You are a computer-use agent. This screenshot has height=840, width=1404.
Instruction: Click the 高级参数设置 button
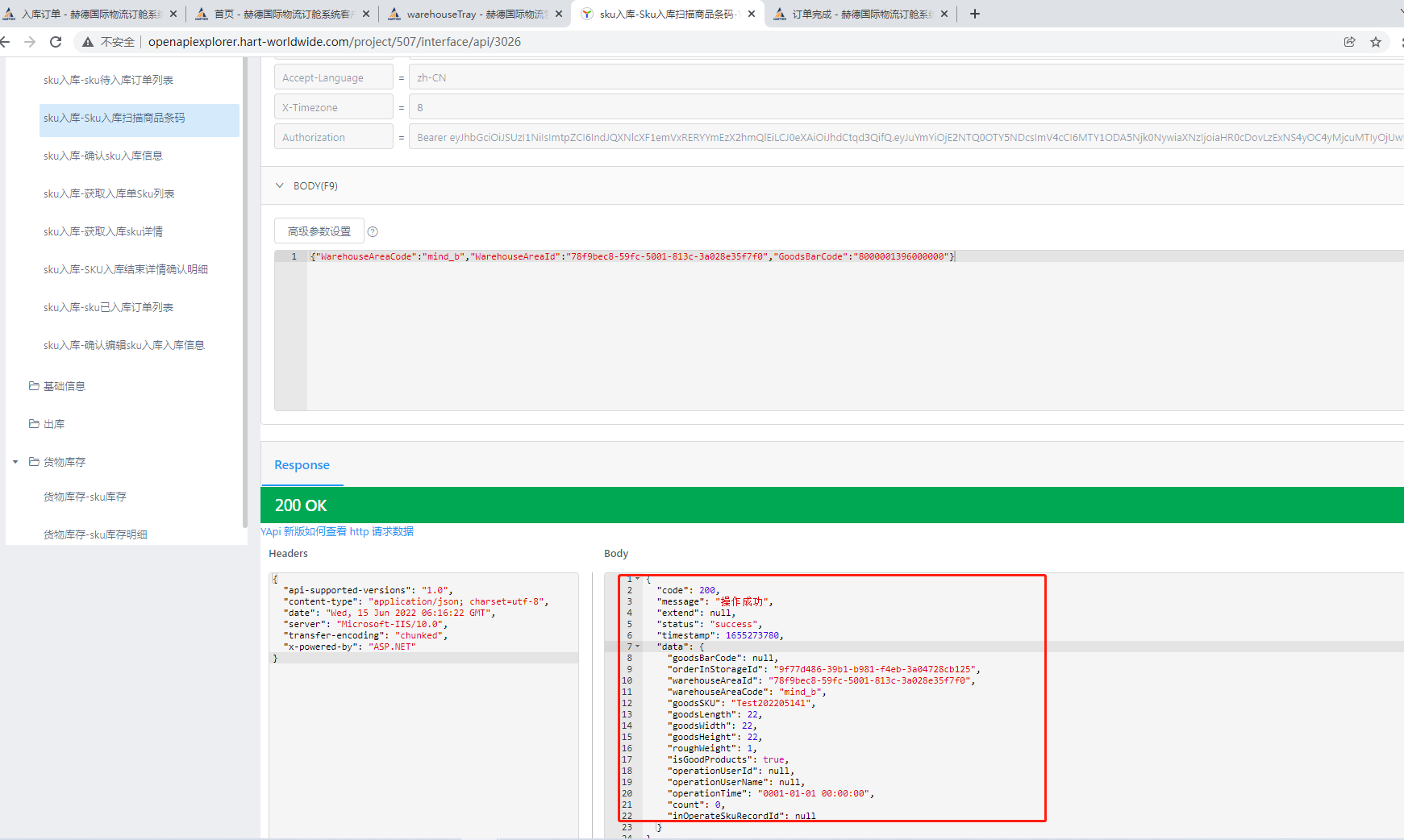(x=319, y=231)
